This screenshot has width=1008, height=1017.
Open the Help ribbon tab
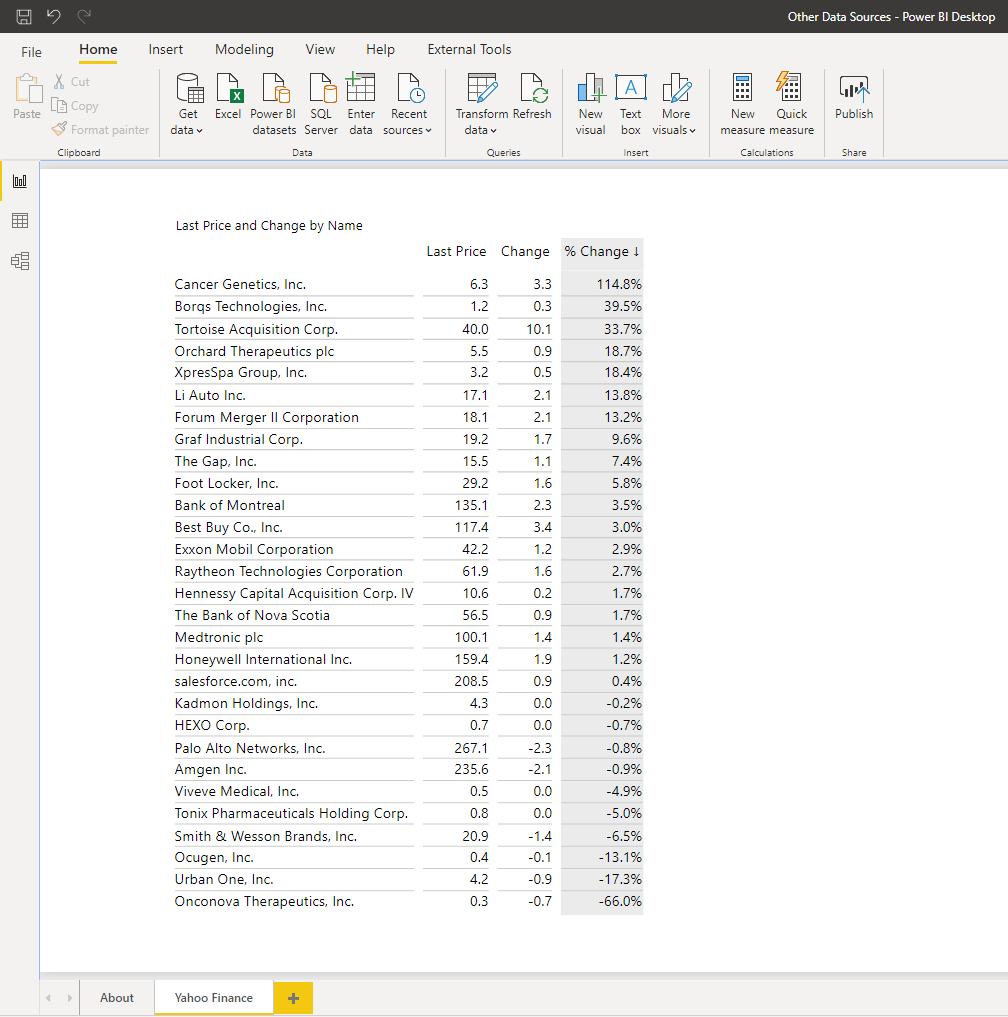(380, 49)
